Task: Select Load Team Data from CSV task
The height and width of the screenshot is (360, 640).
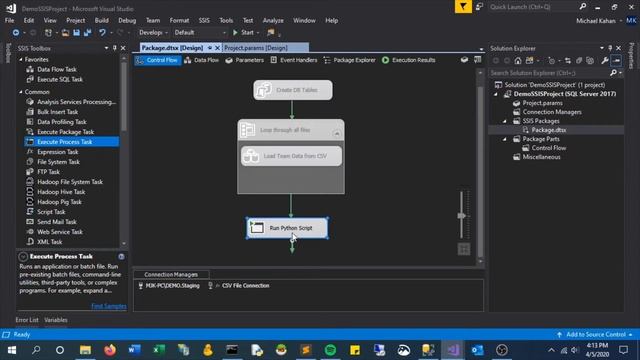Action: pyautogui.click(x=291, y=156)
